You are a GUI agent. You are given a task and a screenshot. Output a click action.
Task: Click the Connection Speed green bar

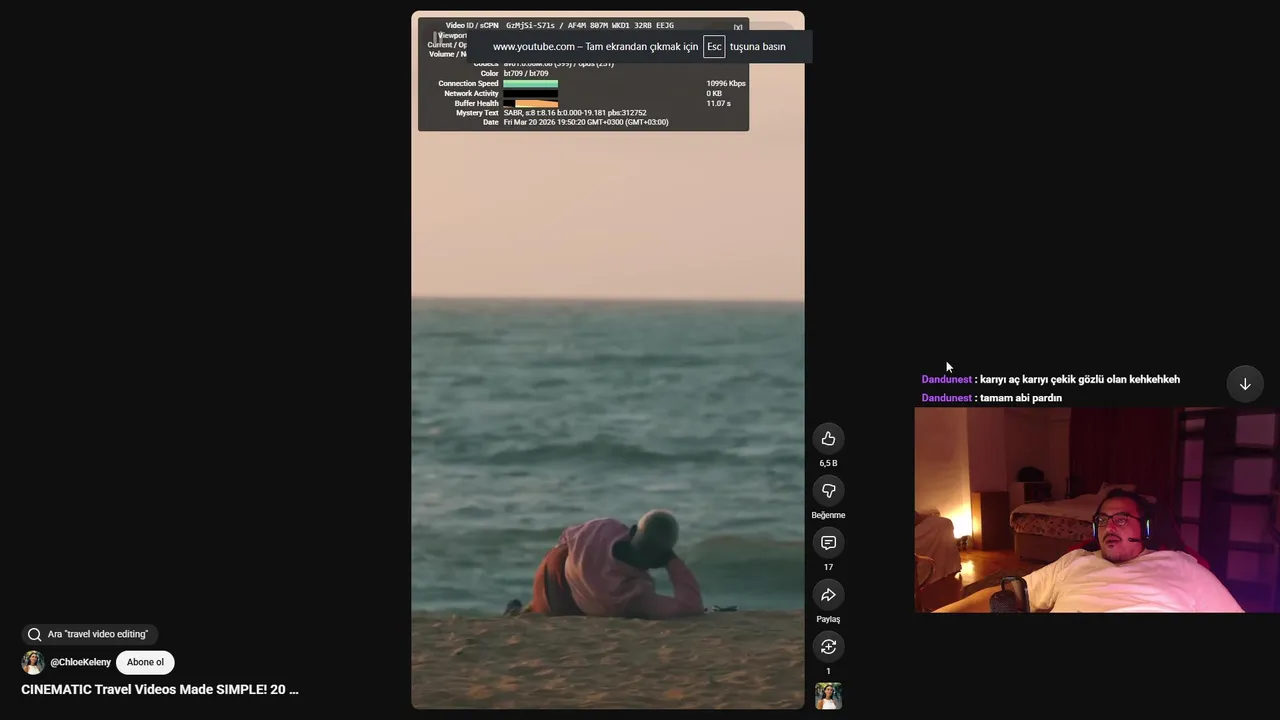(x=530, y=84)
